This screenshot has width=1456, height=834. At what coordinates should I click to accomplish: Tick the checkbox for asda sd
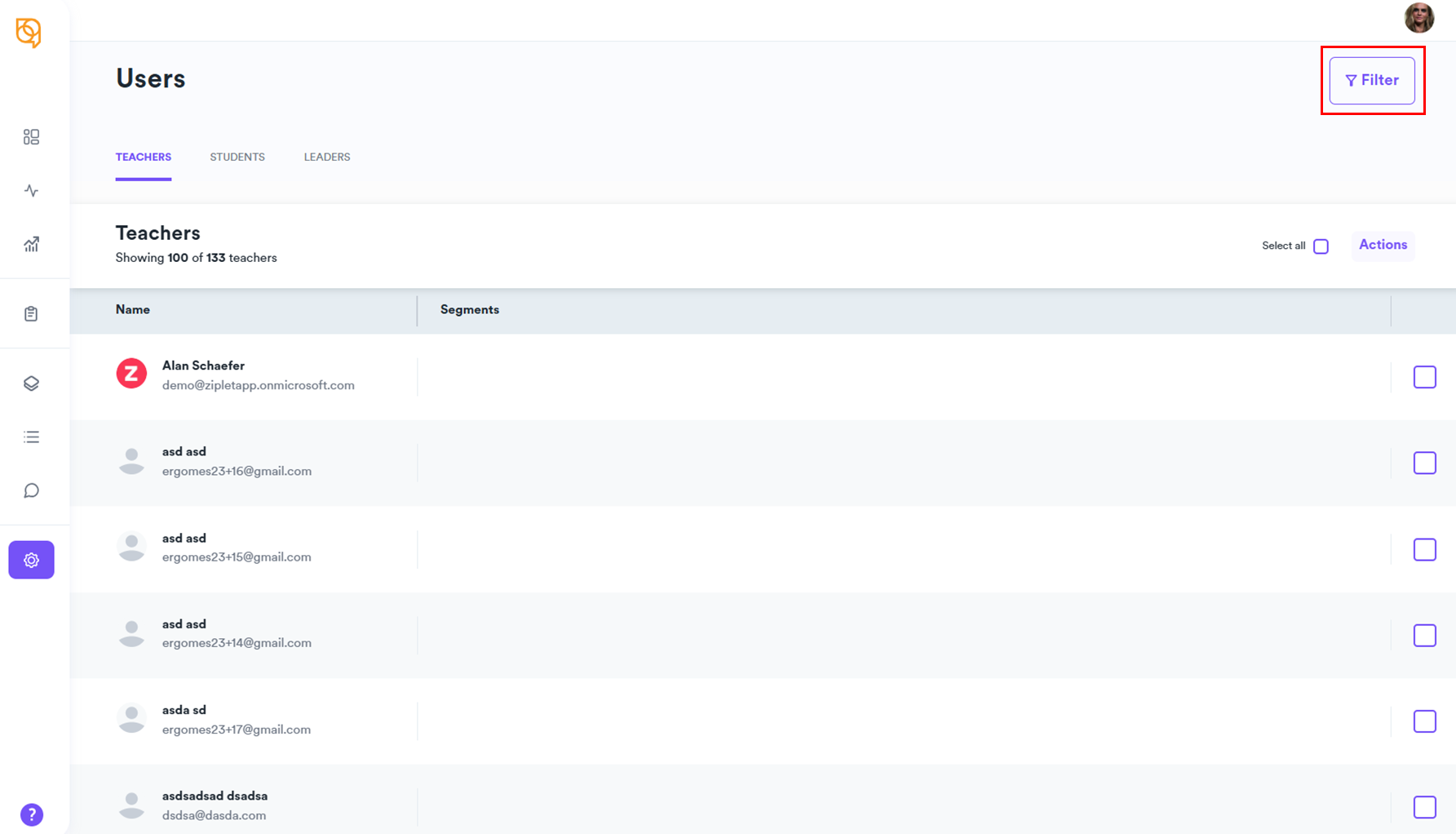[x=1424, y=721]
